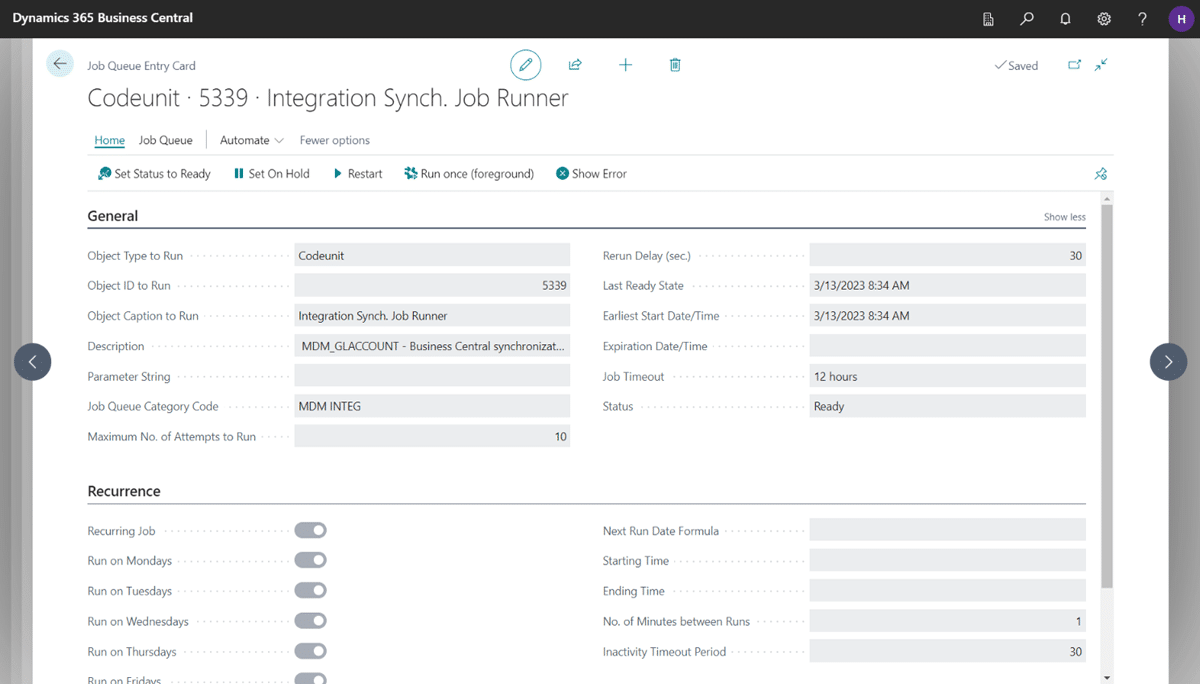Click No. of Minutes between Runs field
The width and height of the screenshot is (1200, 684).
[947, 621]
